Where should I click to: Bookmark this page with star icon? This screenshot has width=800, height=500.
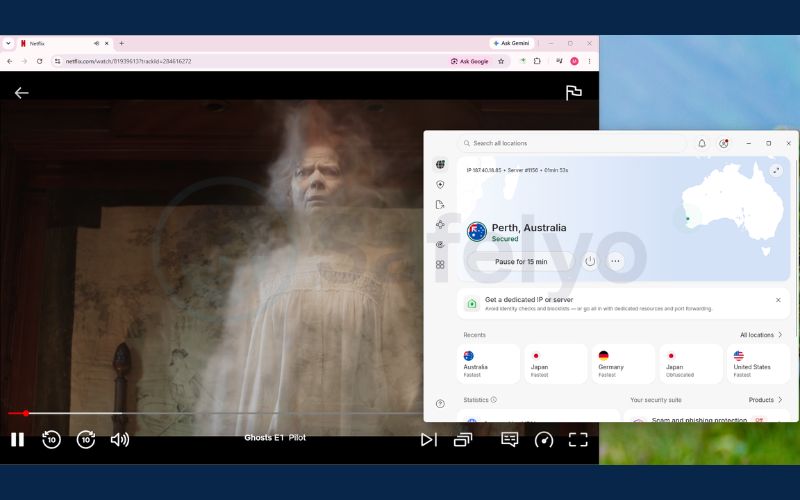click(501, 61)
